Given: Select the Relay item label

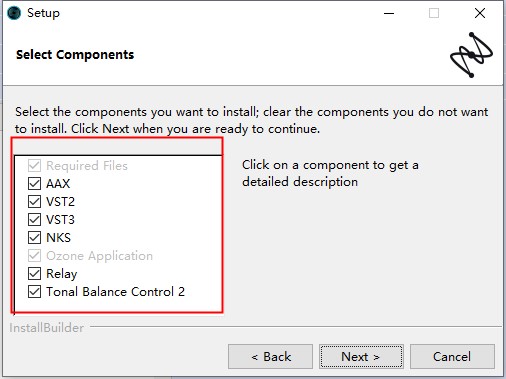Looking at the screenshot, I should [x=62, y=274].
